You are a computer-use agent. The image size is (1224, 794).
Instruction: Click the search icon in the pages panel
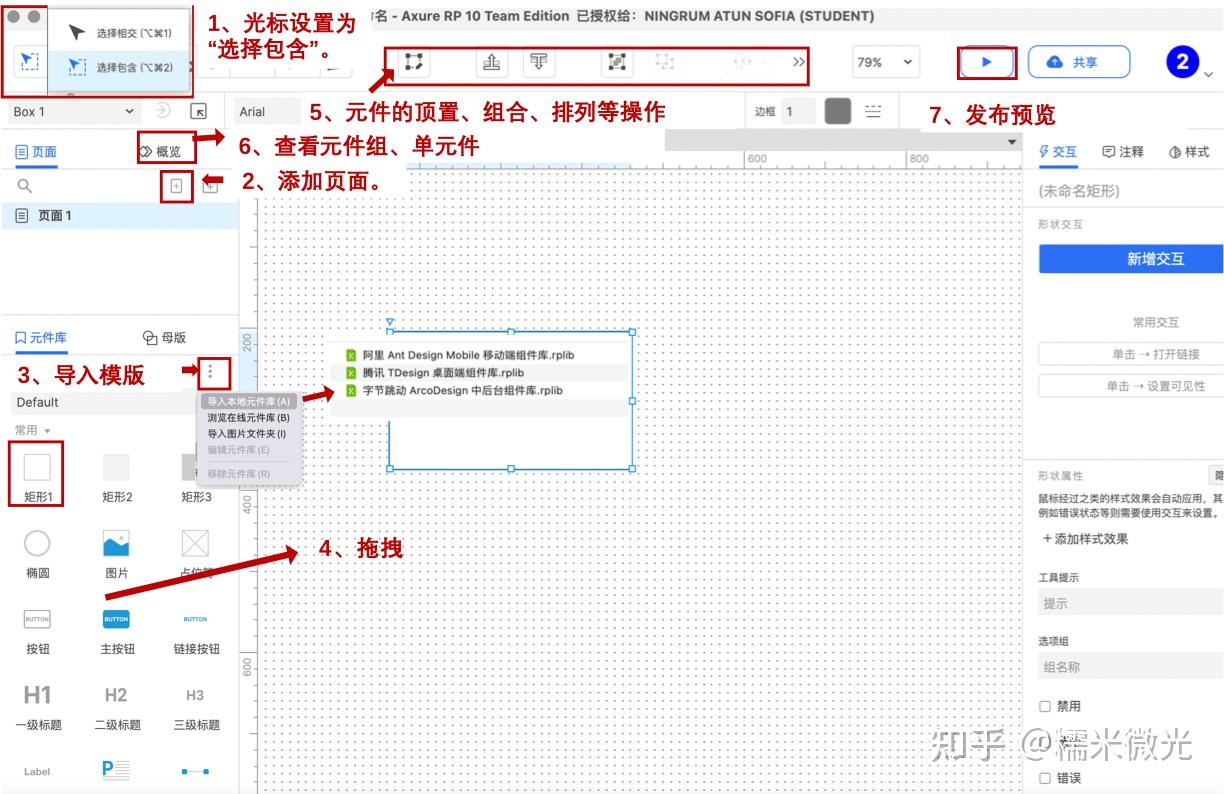tap(22, 186)
